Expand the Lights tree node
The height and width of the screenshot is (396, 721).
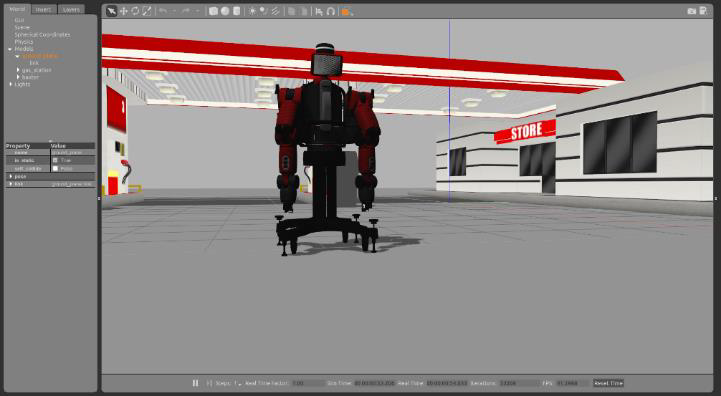tap(11, 84)
